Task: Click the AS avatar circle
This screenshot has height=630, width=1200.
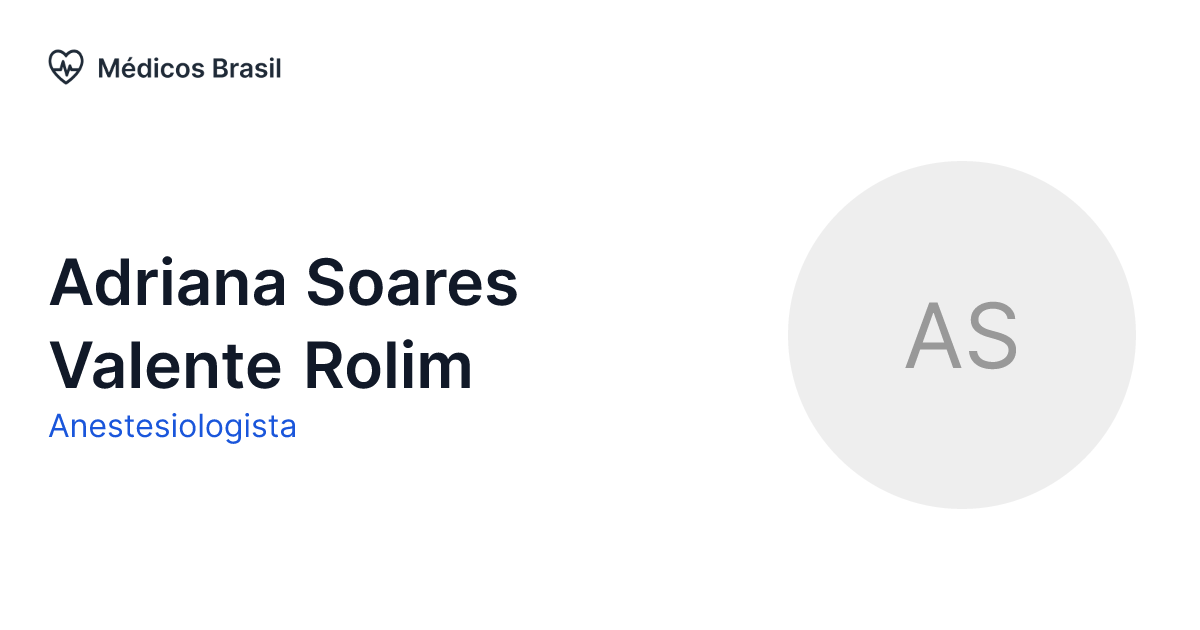Action: (x=962, y=335)
